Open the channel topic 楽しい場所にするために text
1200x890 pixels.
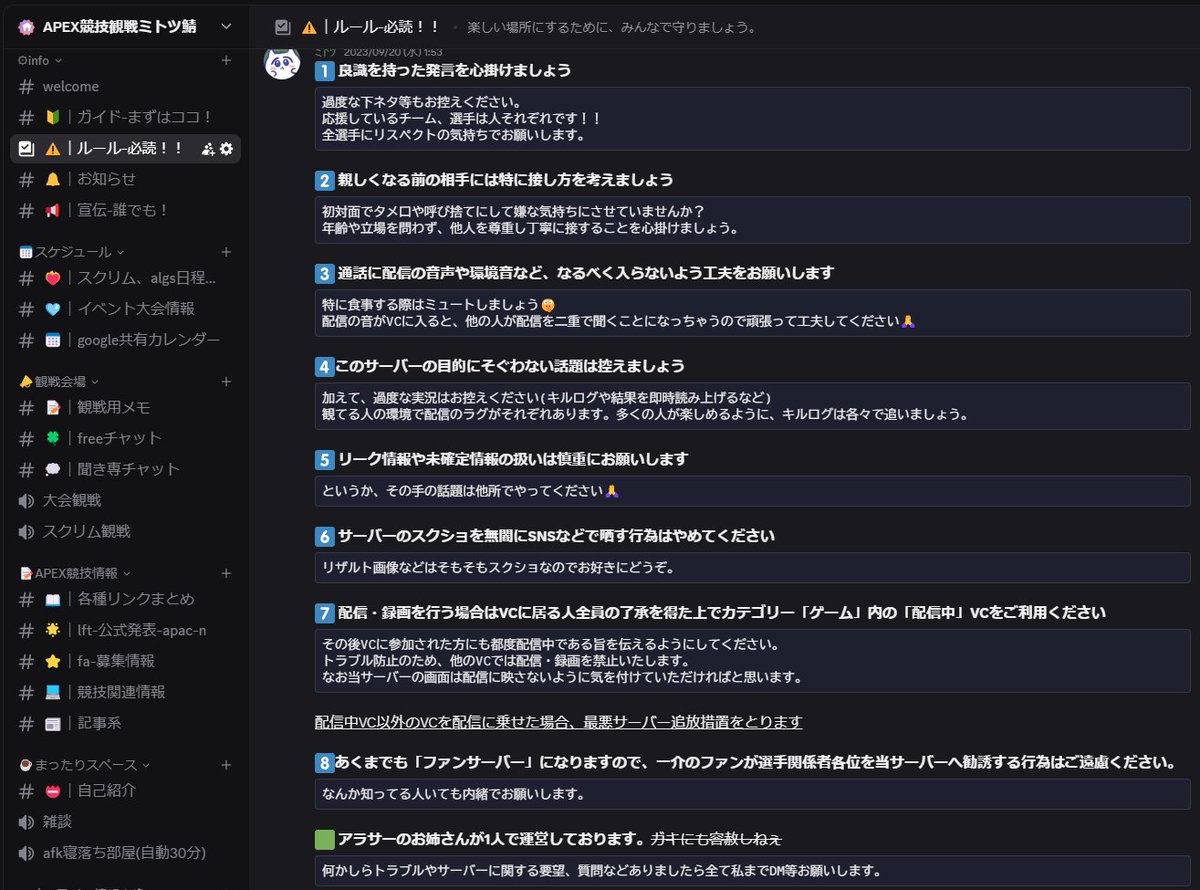(x=611, y=27)
